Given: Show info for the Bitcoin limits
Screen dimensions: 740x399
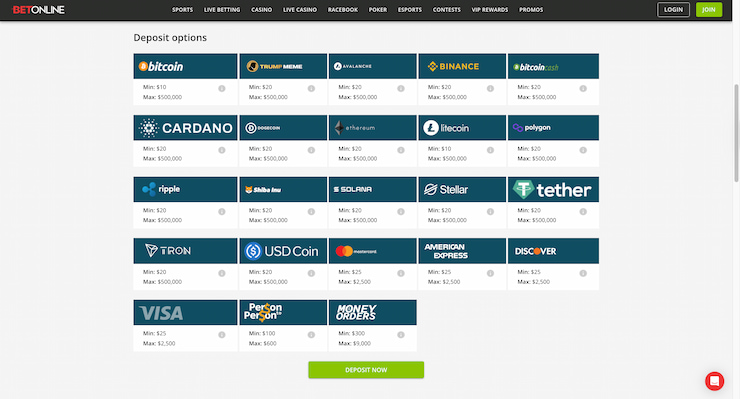Looking at the screenshot, I should pyautogui.click(x=221, y=88).
